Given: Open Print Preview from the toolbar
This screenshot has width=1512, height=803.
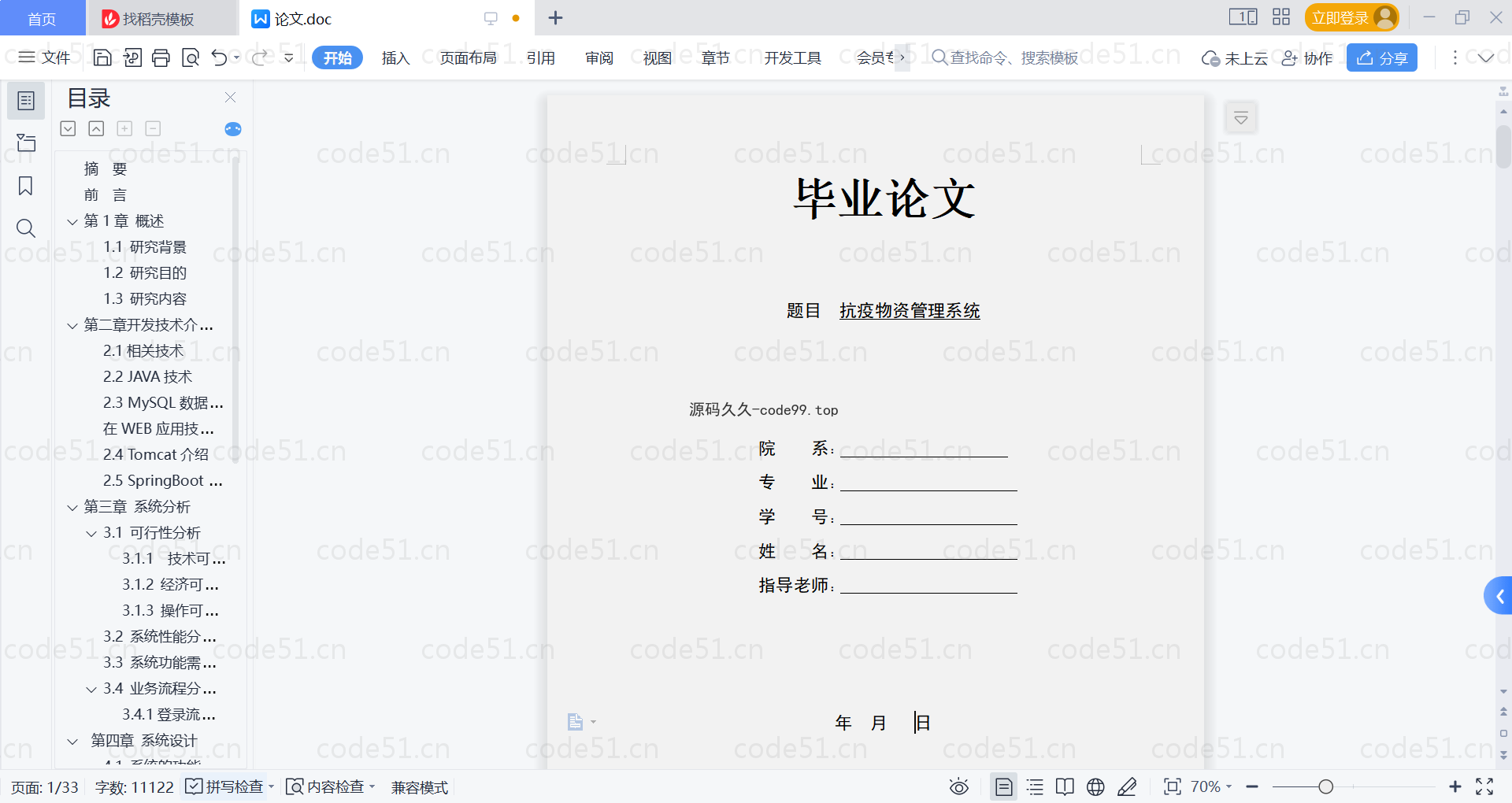Looking at the screenshot, I should pyautogui.click(x=191, y=57).
